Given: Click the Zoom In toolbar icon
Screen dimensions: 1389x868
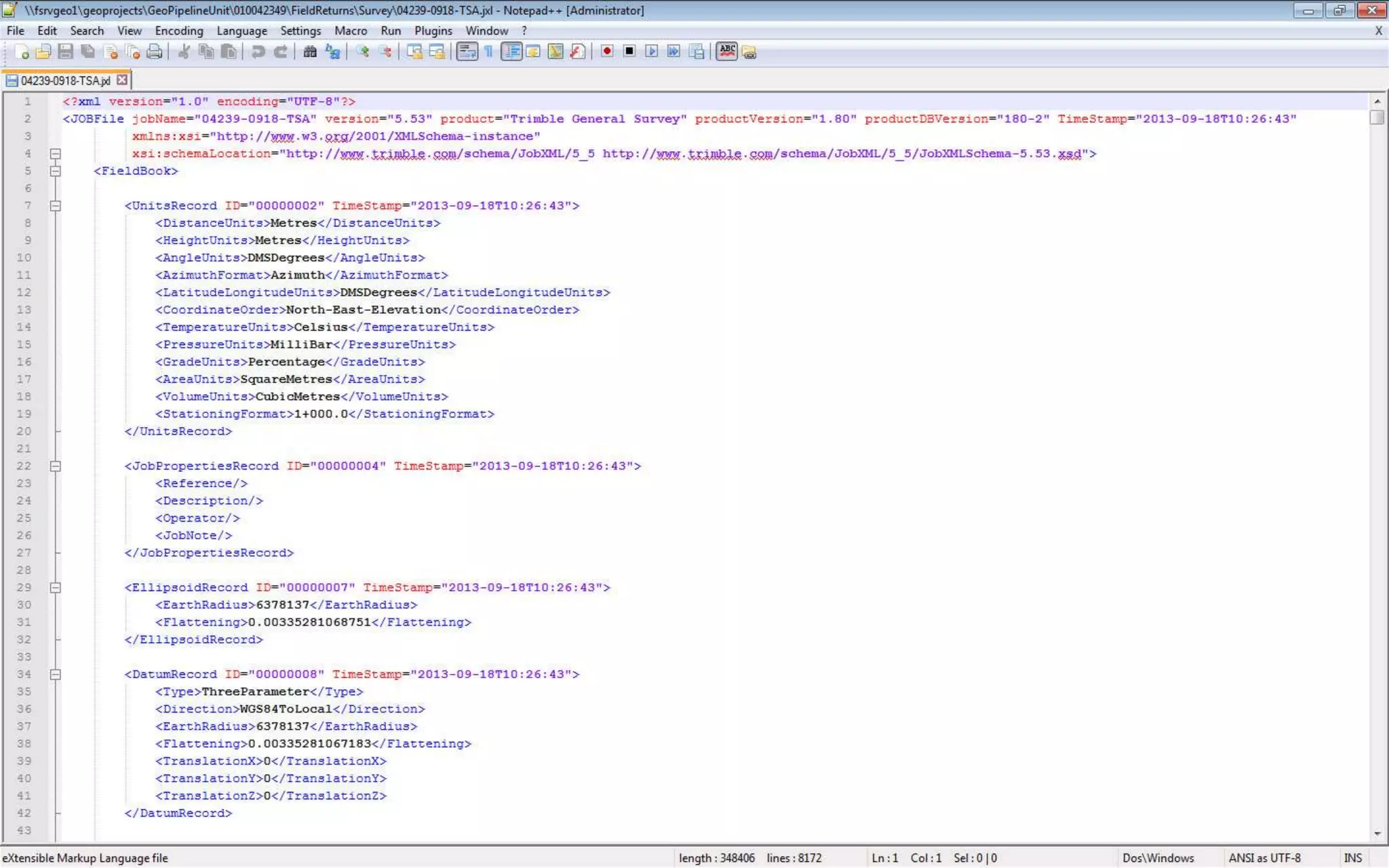Looking at the screenshot, I should coord(363,52).
